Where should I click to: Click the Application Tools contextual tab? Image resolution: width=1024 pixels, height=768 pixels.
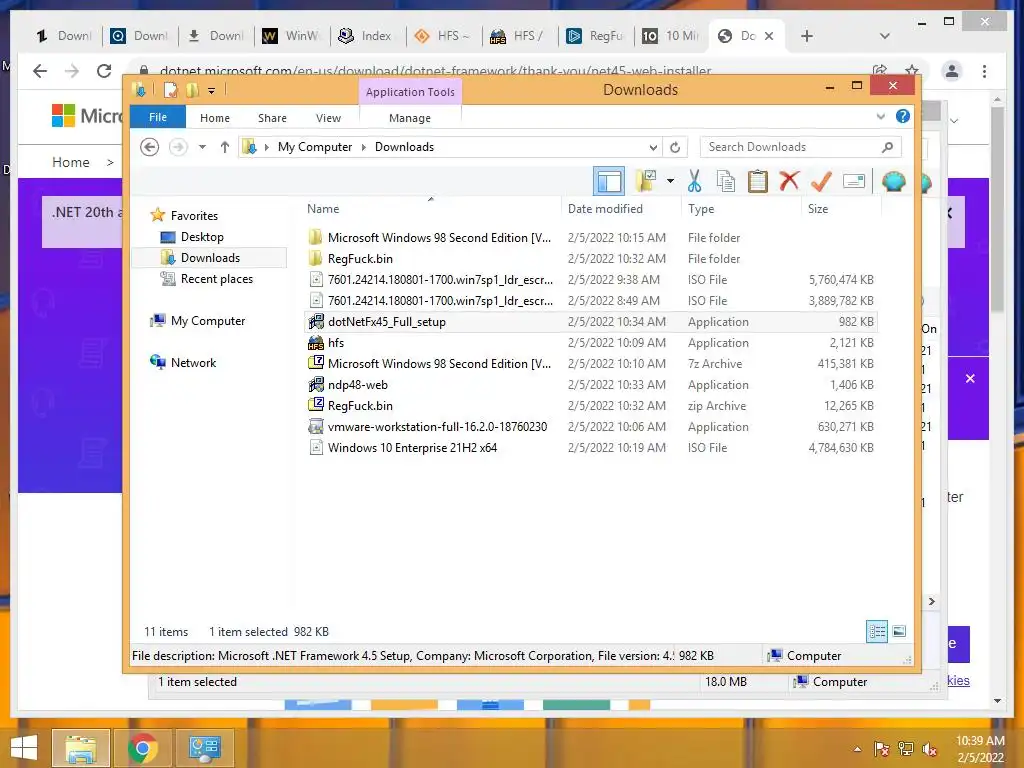[x=410, y=91]
